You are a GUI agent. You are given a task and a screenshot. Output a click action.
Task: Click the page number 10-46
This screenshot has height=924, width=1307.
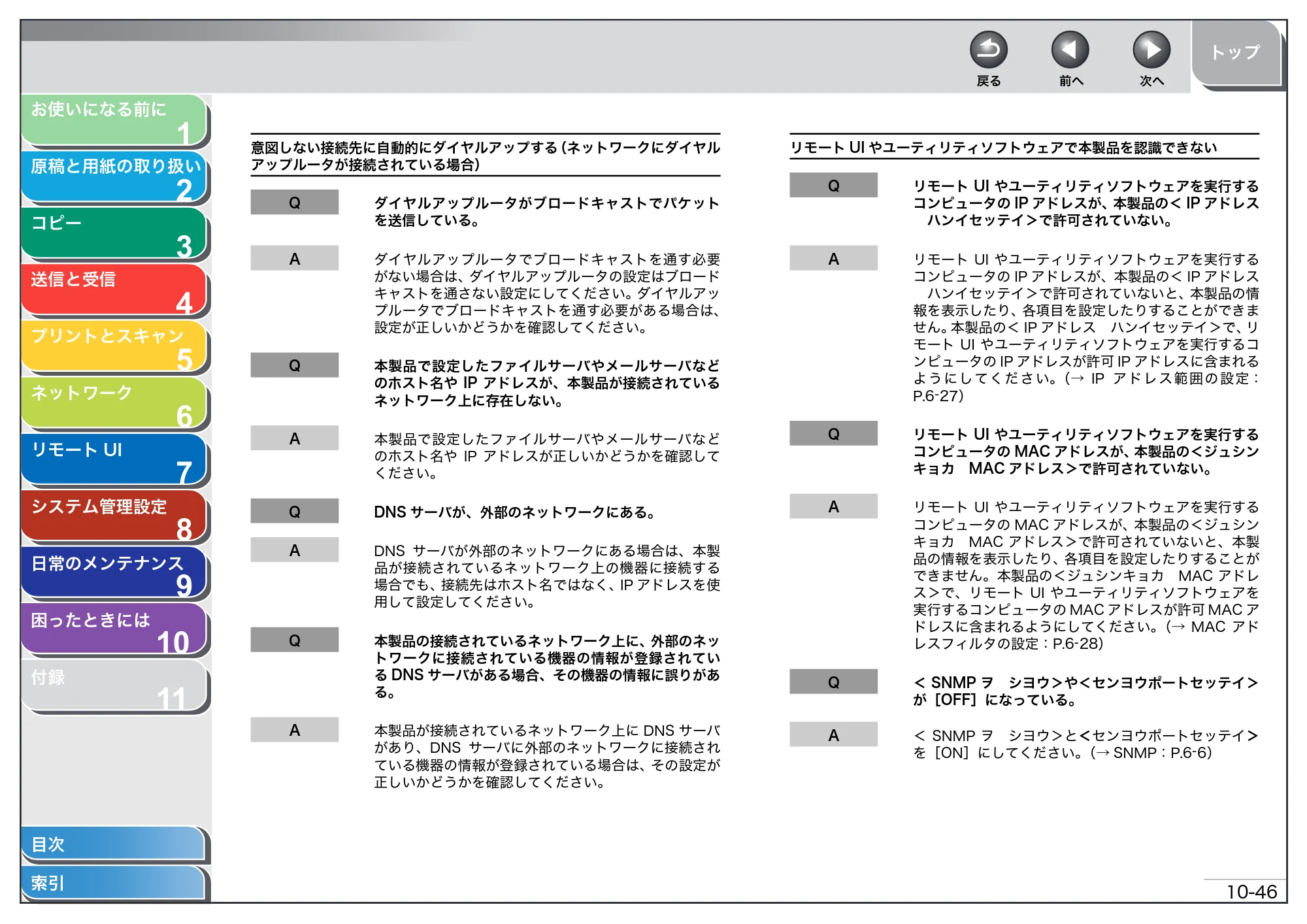point(1251,891)
